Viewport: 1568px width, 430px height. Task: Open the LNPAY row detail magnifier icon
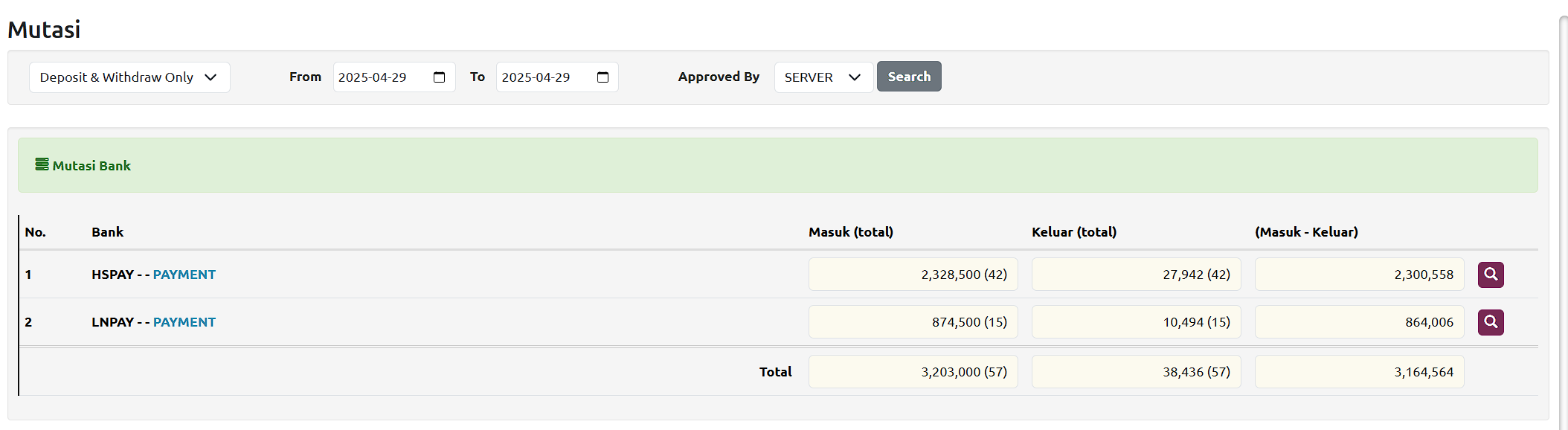coord(1490,322)
